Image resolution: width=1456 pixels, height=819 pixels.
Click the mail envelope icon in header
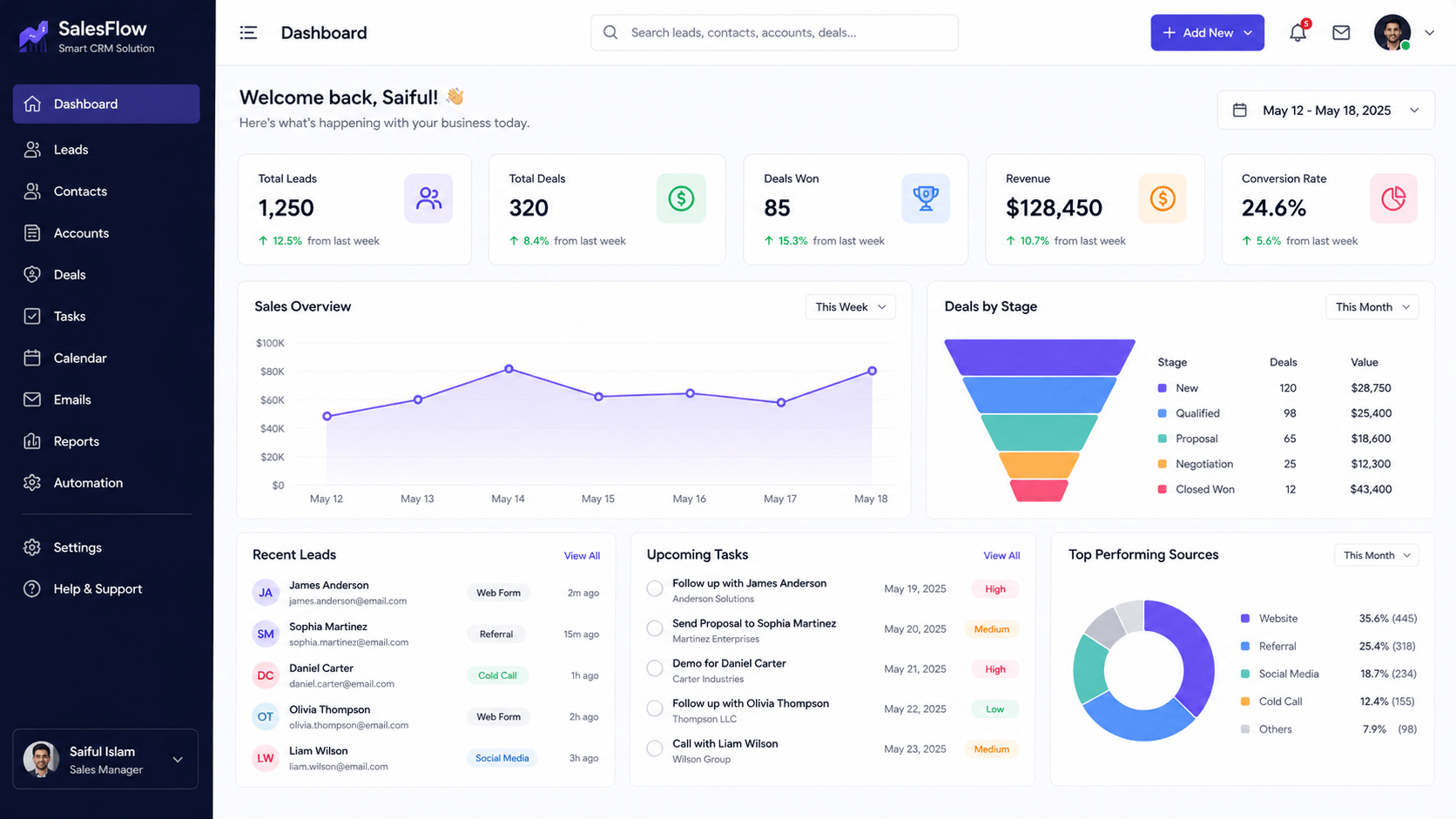pyautogui.click(x=1341, y=33)
